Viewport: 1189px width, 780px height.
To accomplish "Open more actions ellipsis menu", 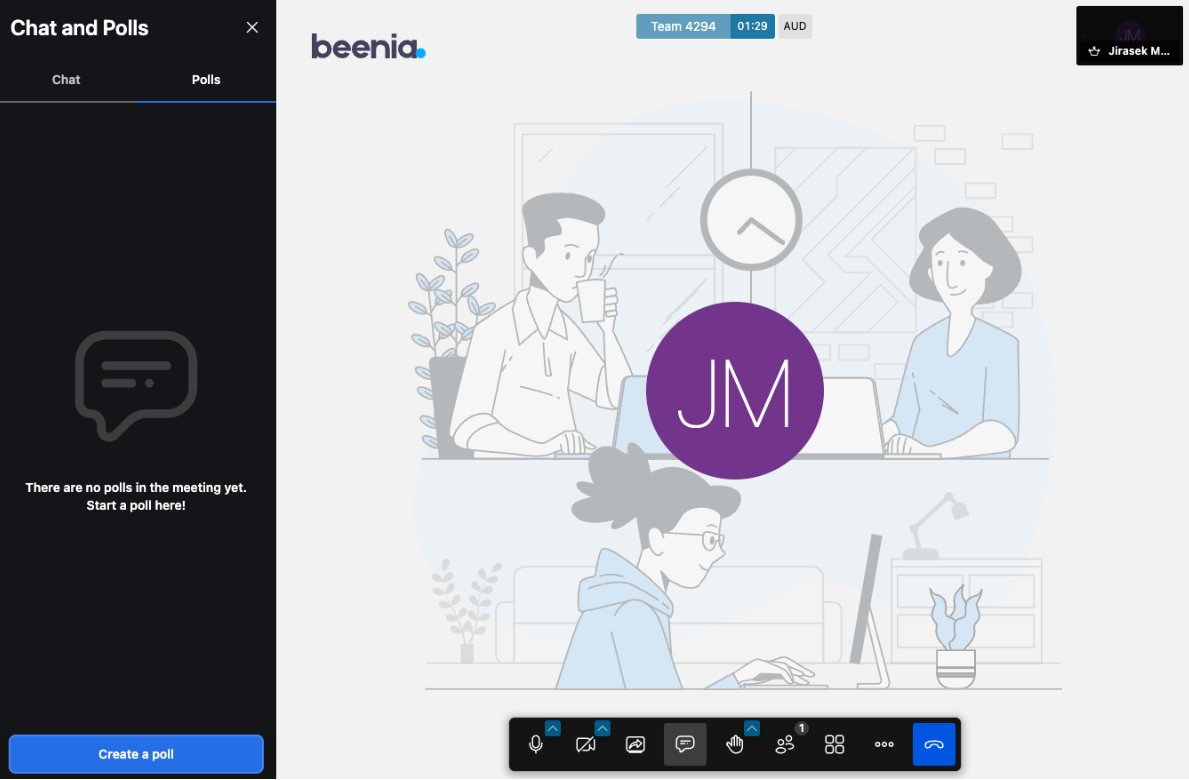I will 884,745.
